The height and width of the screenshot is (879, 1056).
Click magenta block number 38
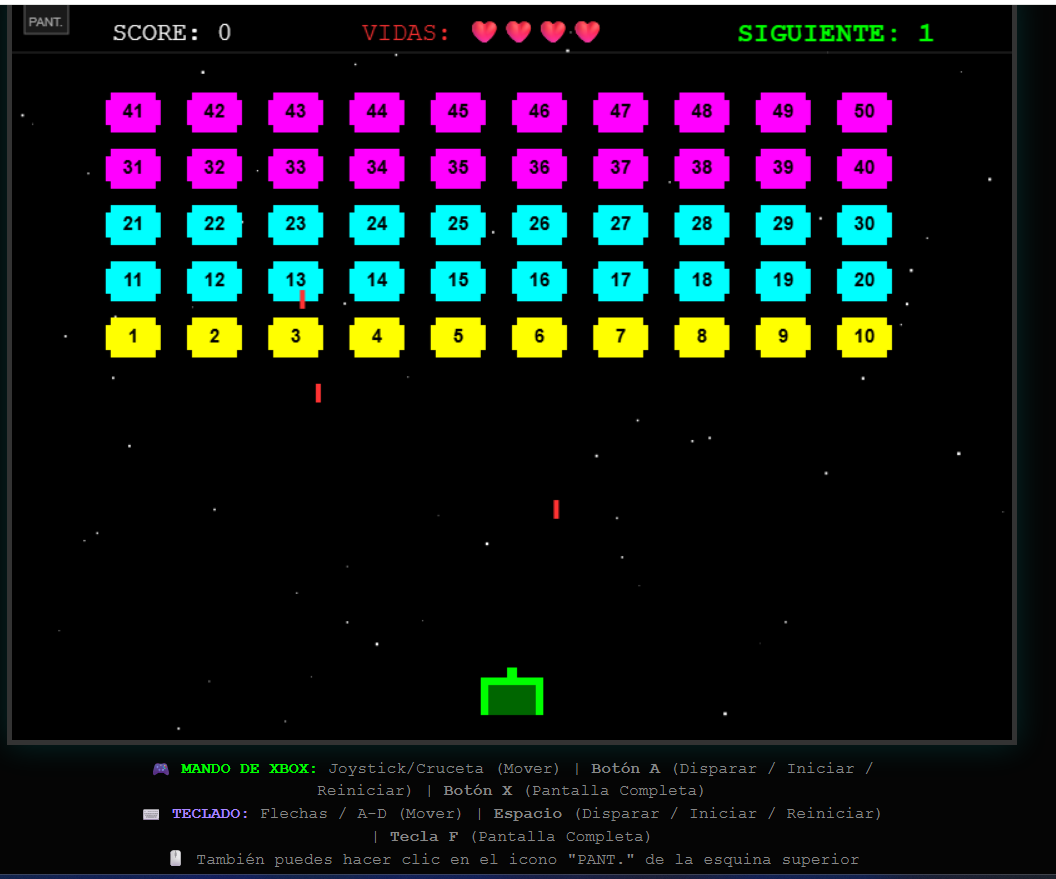[x=702, y=168]
